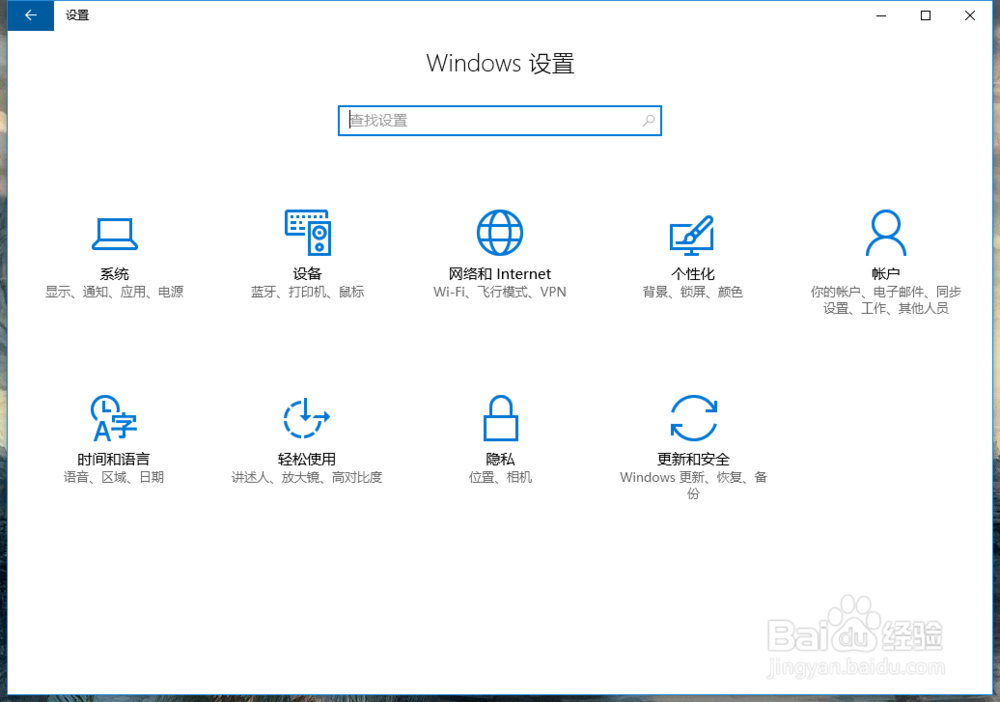Focus the 查找设置 search field
Viewport: 1000px width, 702px height.
(x=500, y=121)
